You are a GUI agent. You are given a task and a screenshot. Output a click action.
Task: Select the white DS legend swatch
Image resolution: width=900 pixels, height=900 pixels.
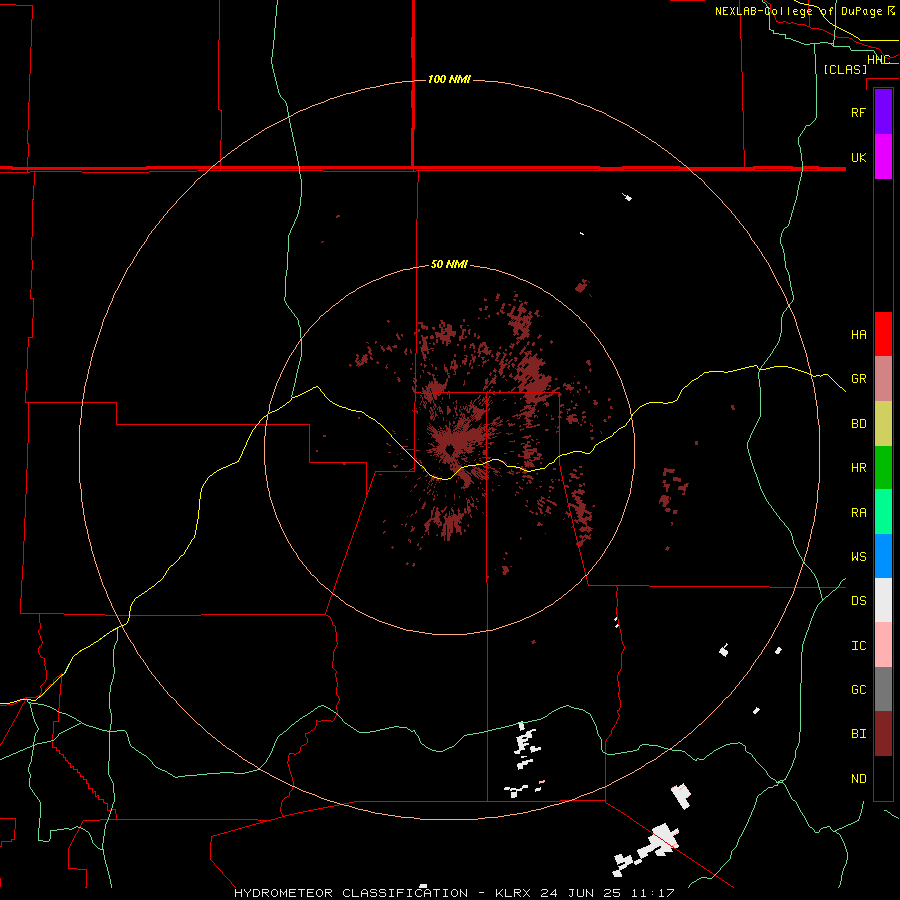tap(883, 600)
